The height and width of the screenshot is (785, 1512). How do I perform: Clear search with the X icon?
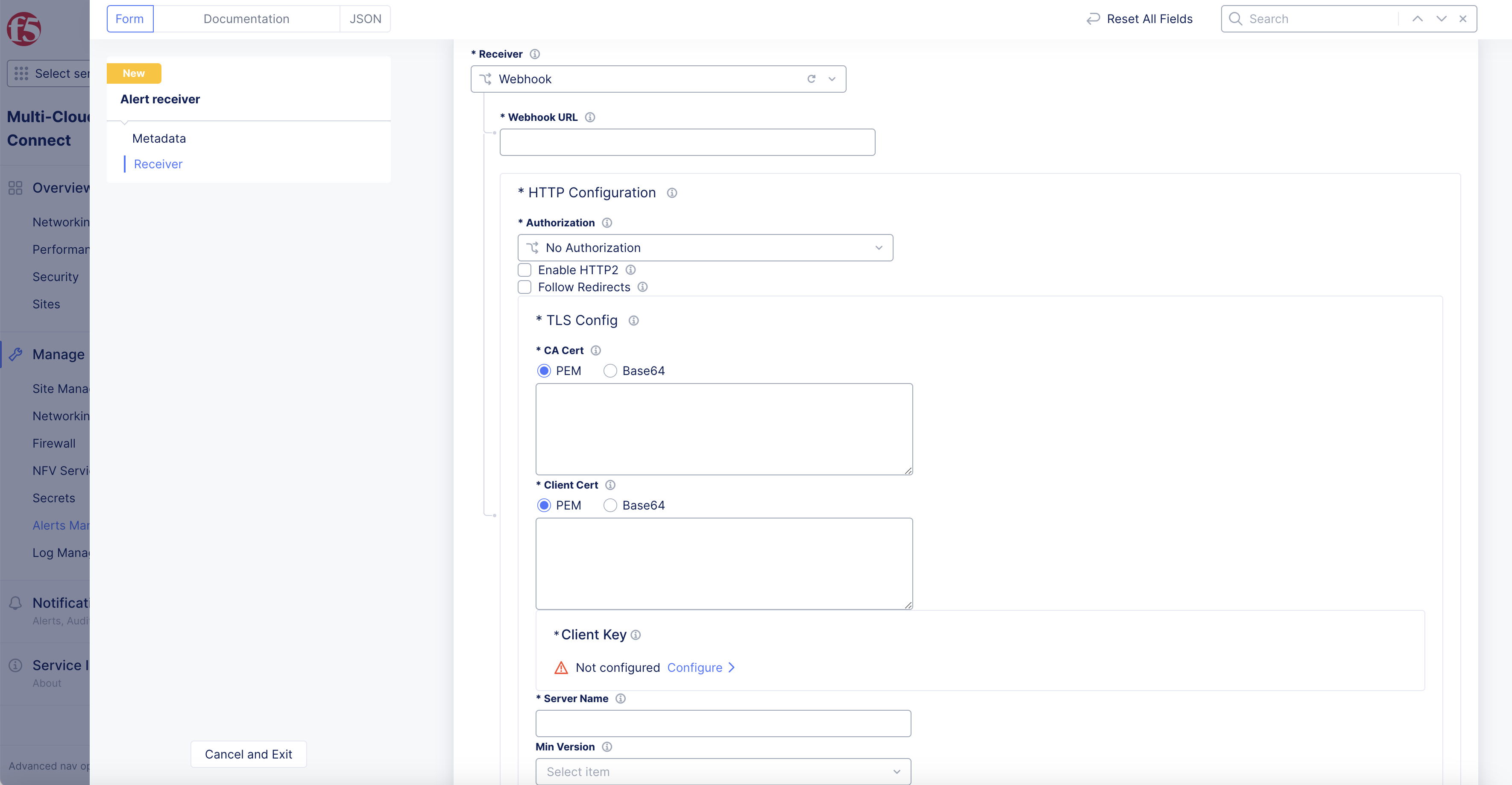[x=1463, y=19]
